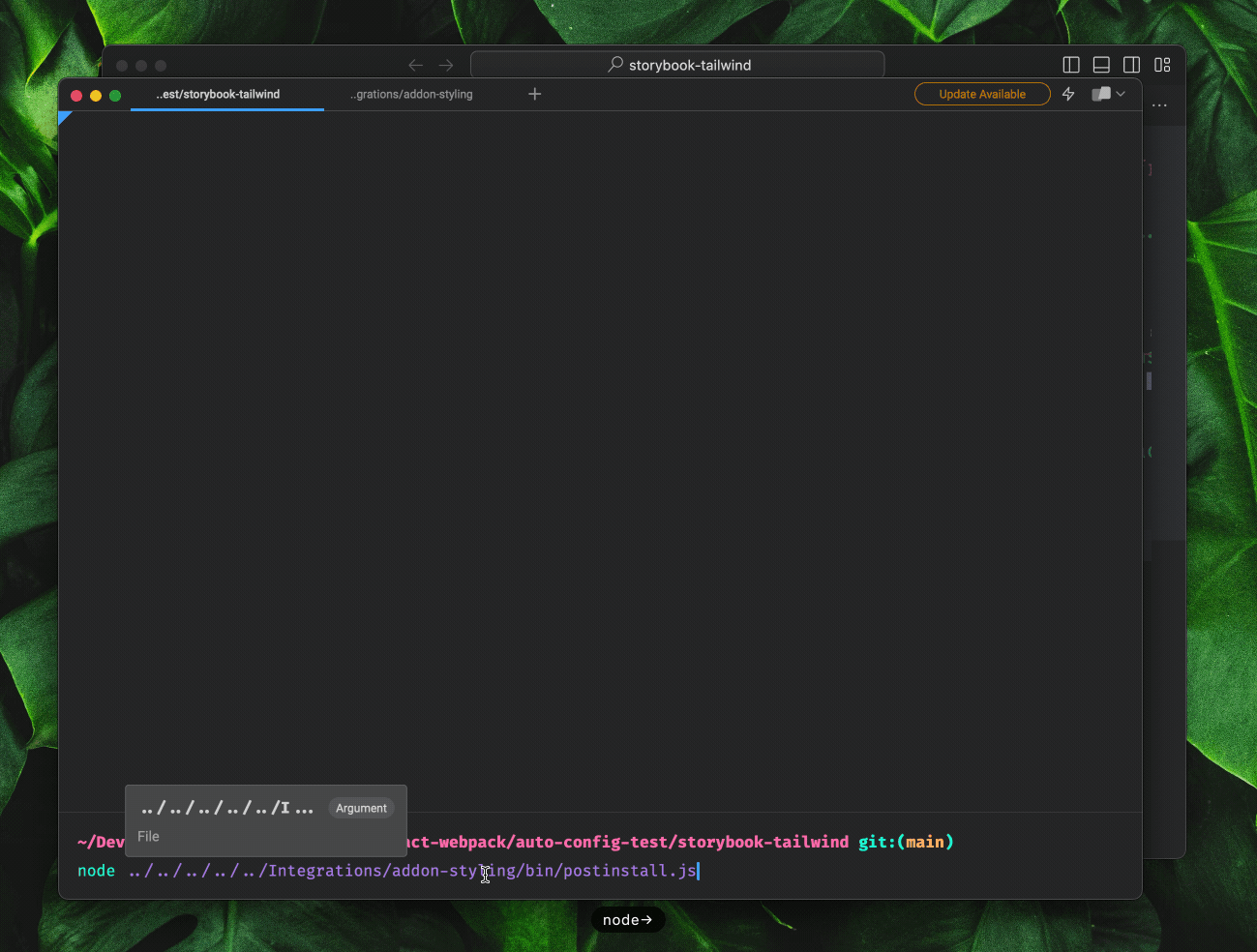1257x952 pixels.
Task: Click the lightning bolt AI icon
Action: click(1068, 94)
